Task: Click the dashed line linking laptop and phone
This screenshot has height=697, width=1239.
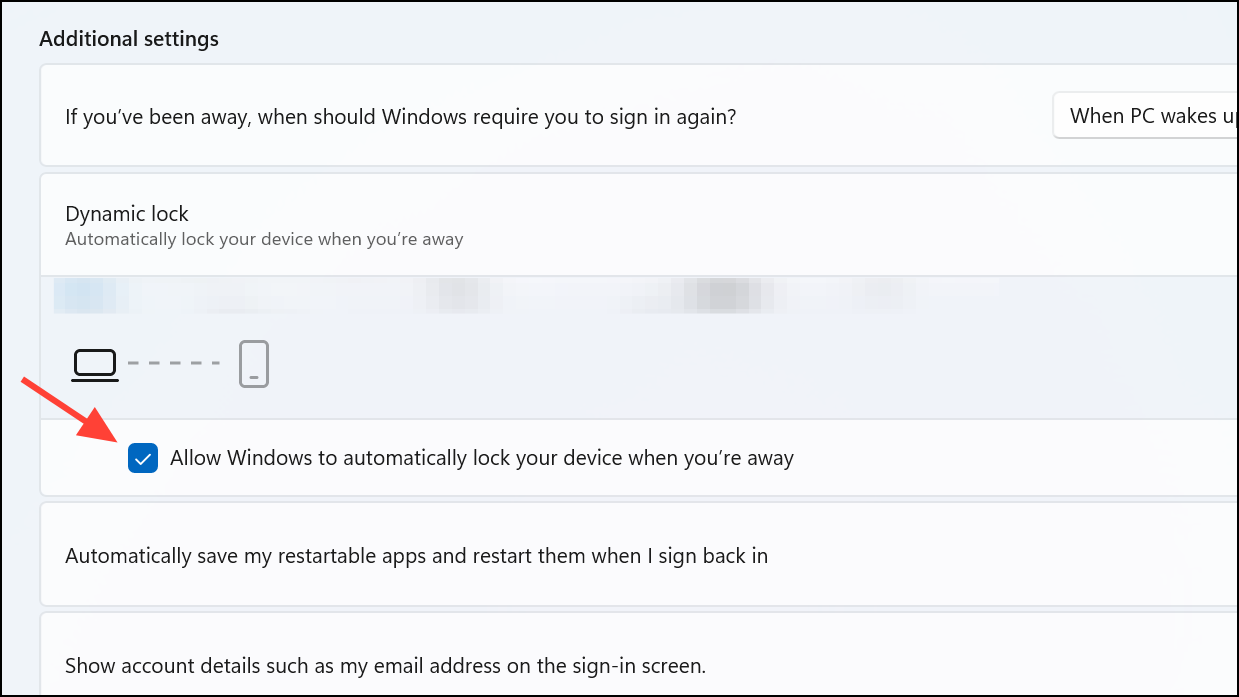Action: pos(174,363)
